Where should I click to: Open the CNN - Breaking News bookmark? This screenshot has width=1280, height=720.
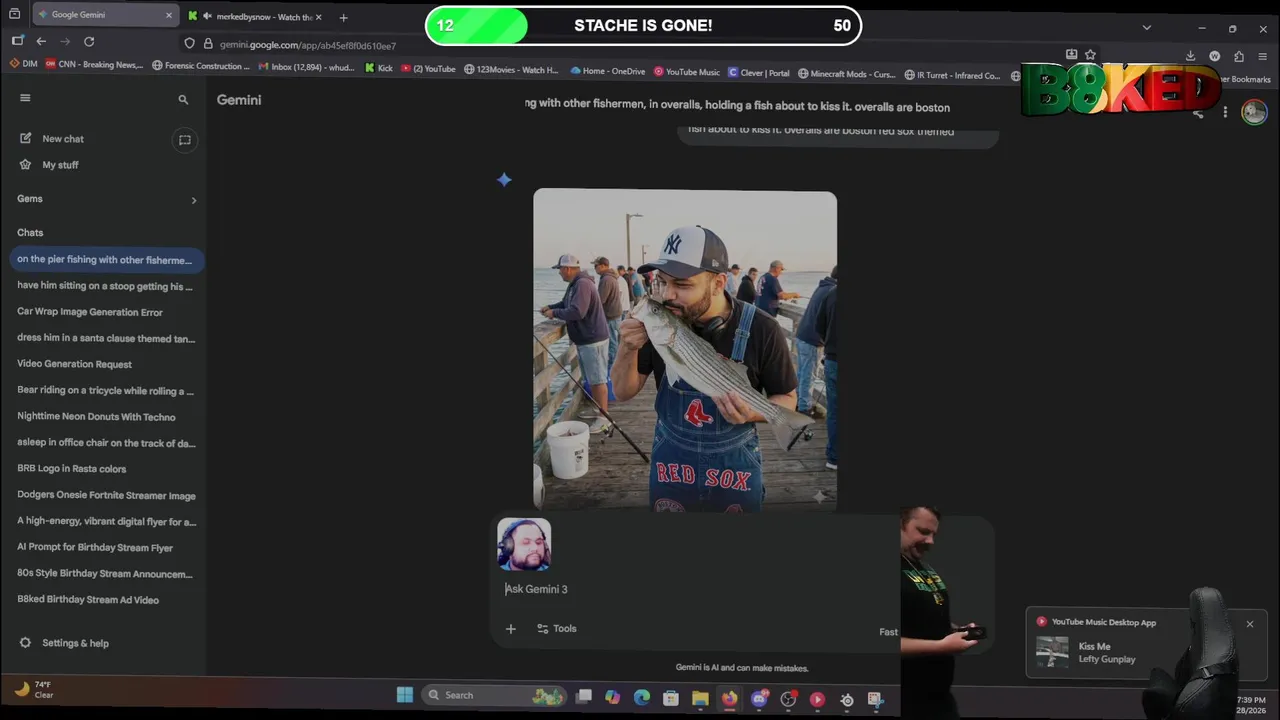93,66
